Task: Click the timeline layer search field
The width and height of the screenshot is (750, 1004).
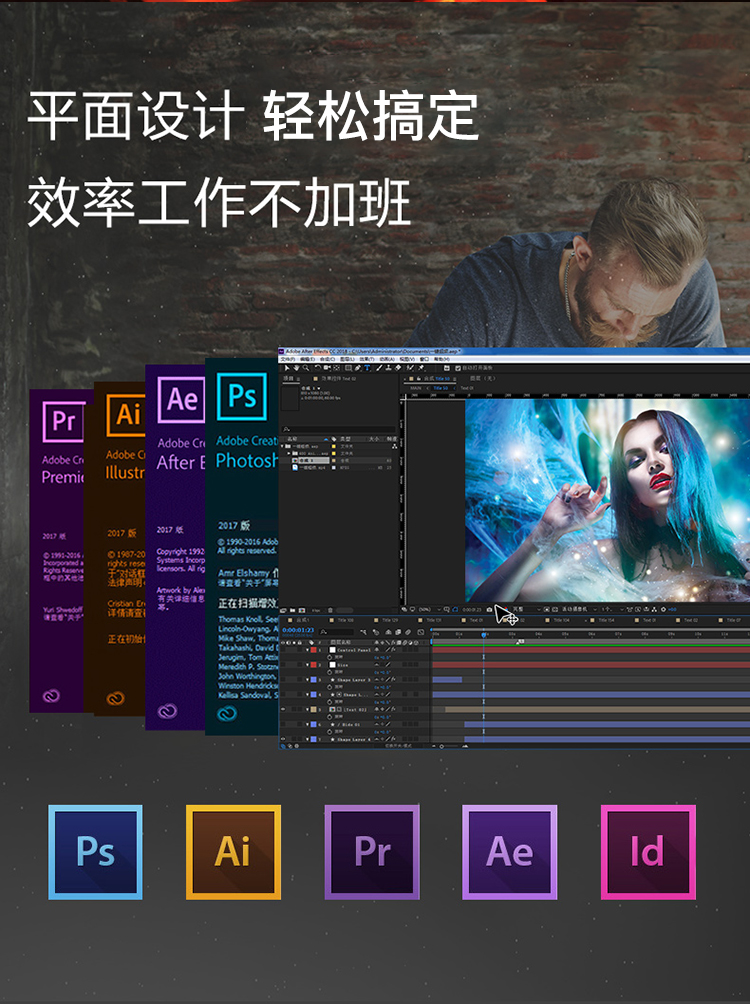Action: [336, 632]
